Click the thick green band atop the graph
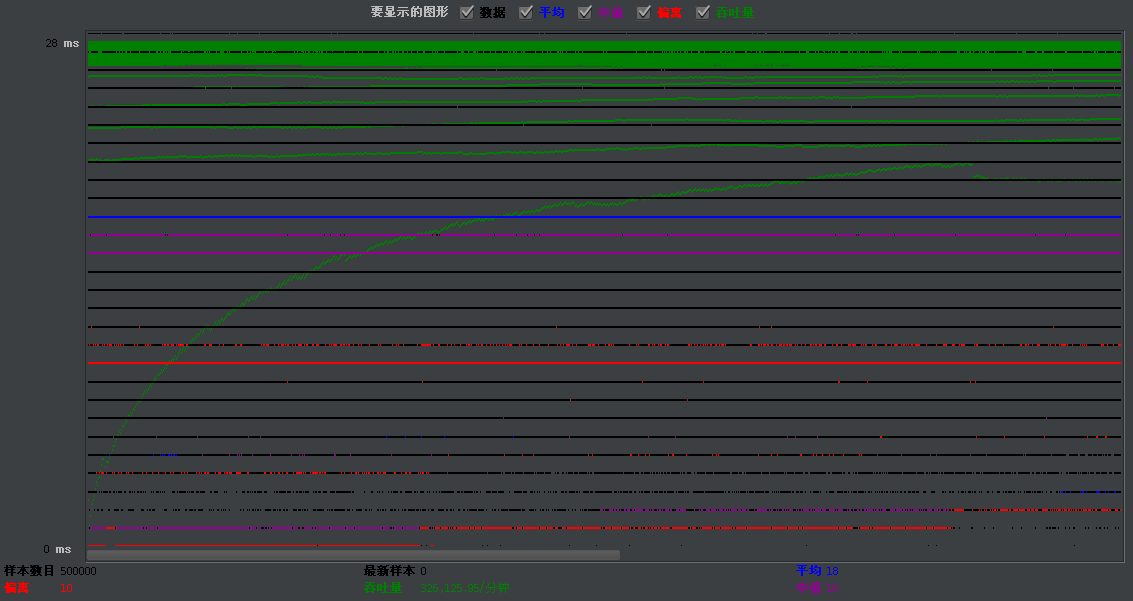 [x=600, y=55]
